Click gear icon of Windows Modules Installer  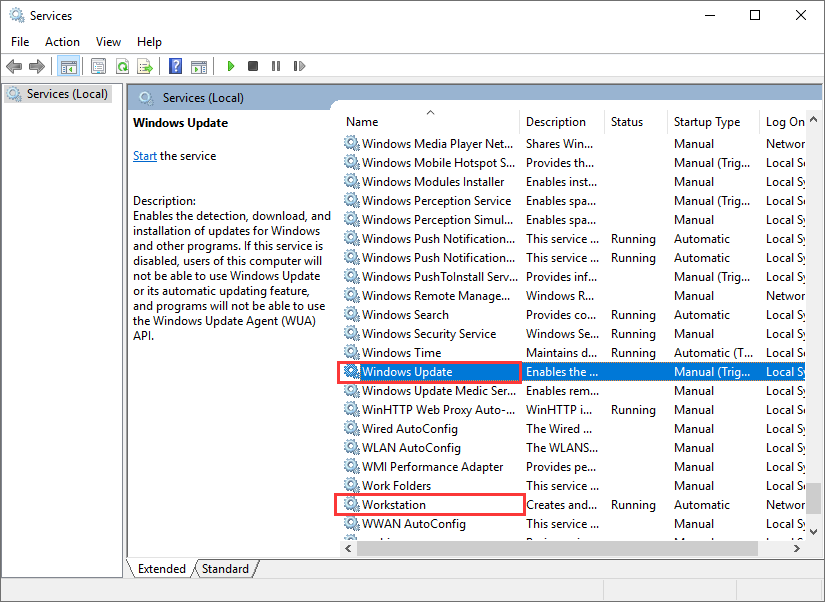pos(351,181)
